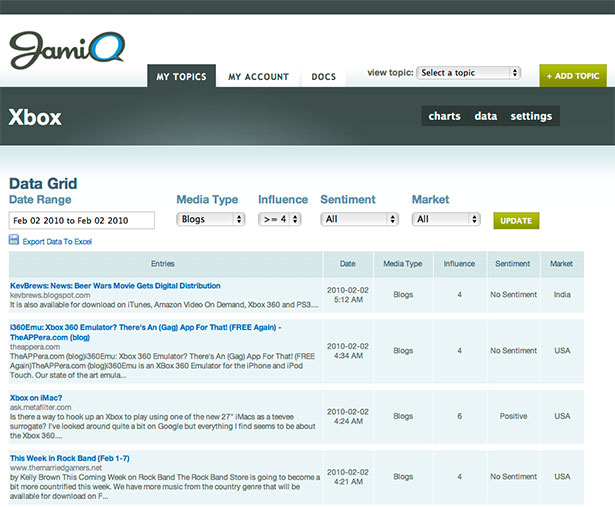Click USA in the Rock Band row
The height and width of the screenshot is (507, 615).
(562, 476)
